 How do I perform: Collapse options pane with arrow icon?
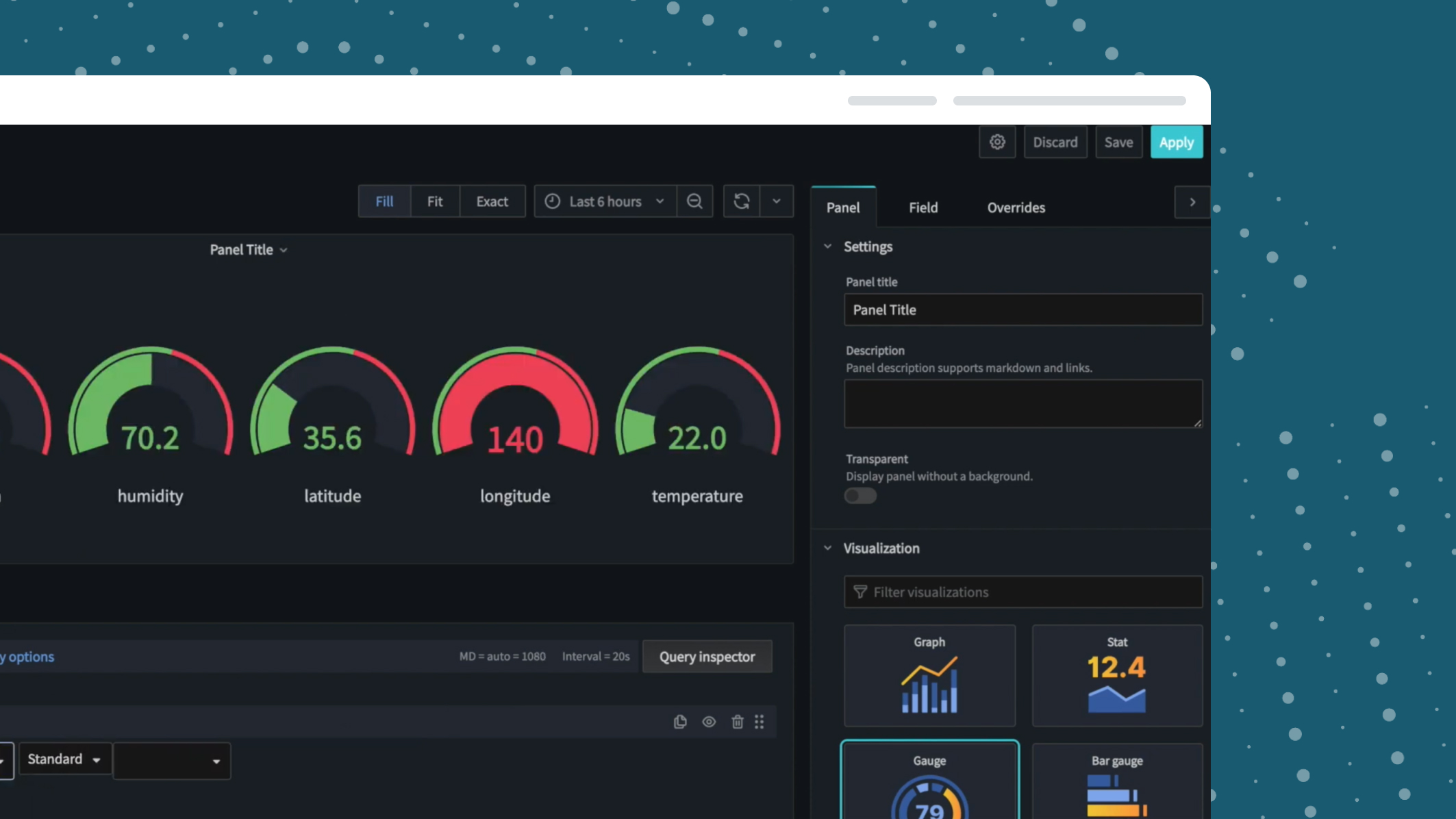tap(1192, 202)
